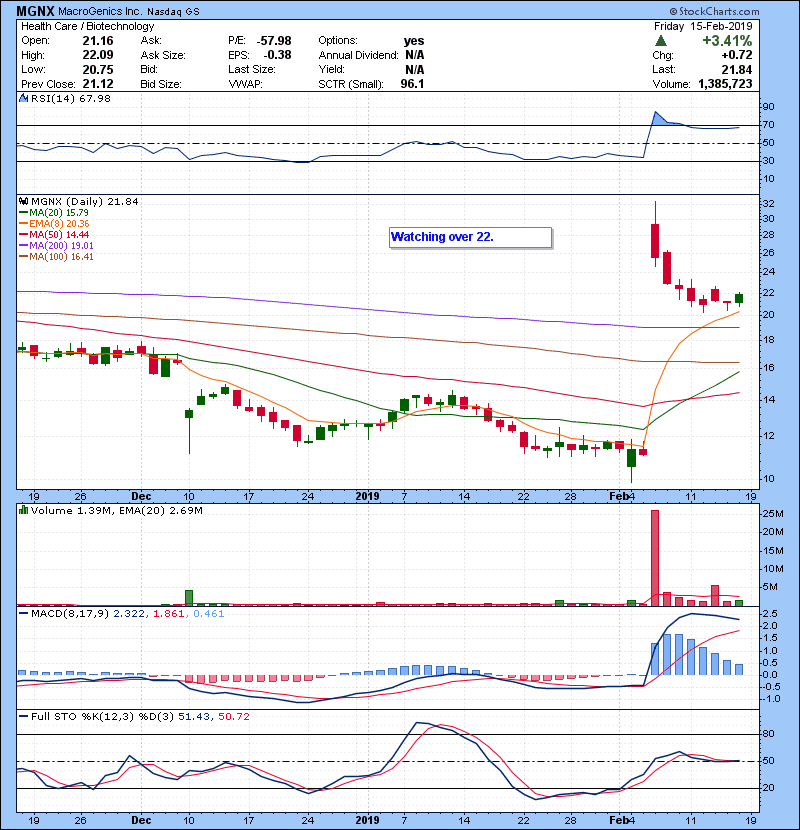Click the MA(100) 16.41 legend text
The image size is (800, 830).
pyautogui.click(x=61, y=257)
